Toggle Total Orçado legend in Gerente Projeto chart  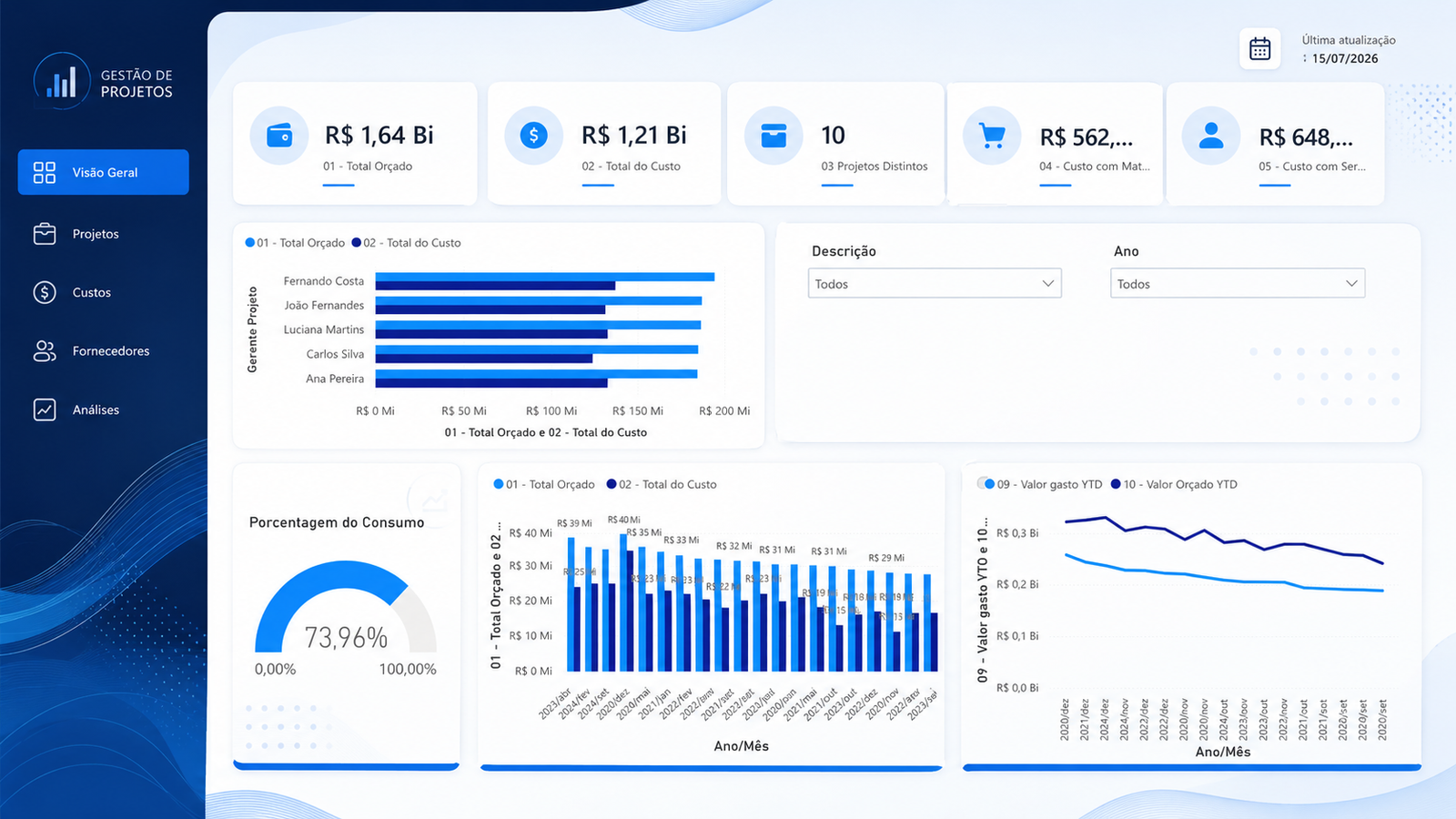pyautogui.click(x=295, y=243)
